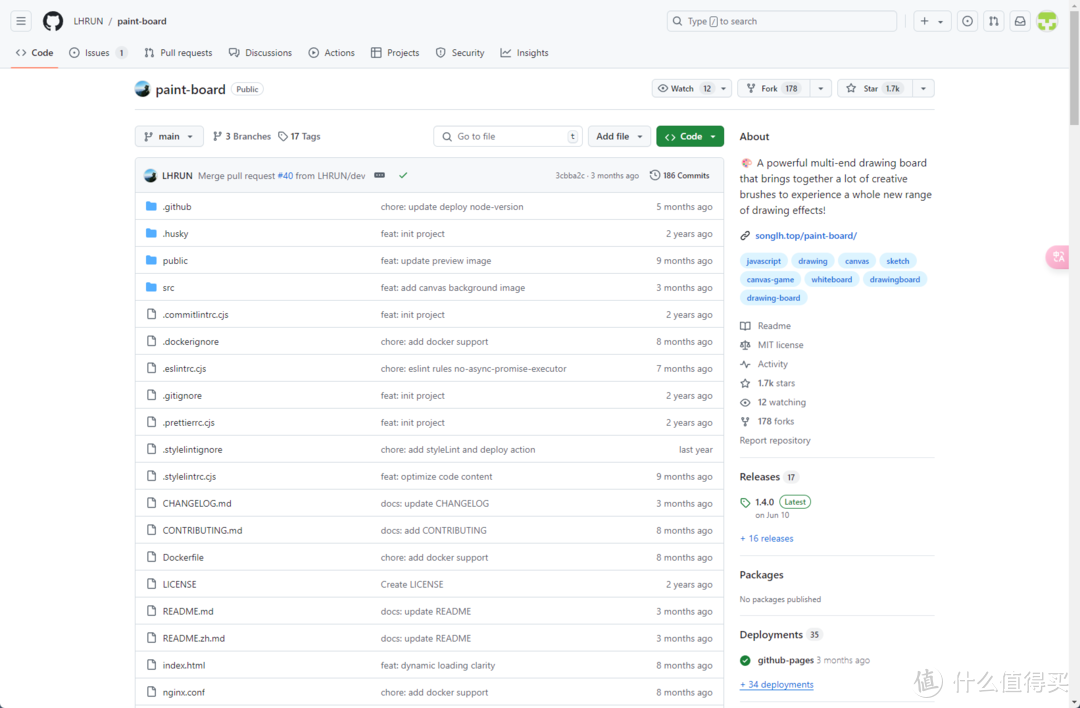Expand the main branch dropdown
Screen dimensions: 1080x708
169,136
